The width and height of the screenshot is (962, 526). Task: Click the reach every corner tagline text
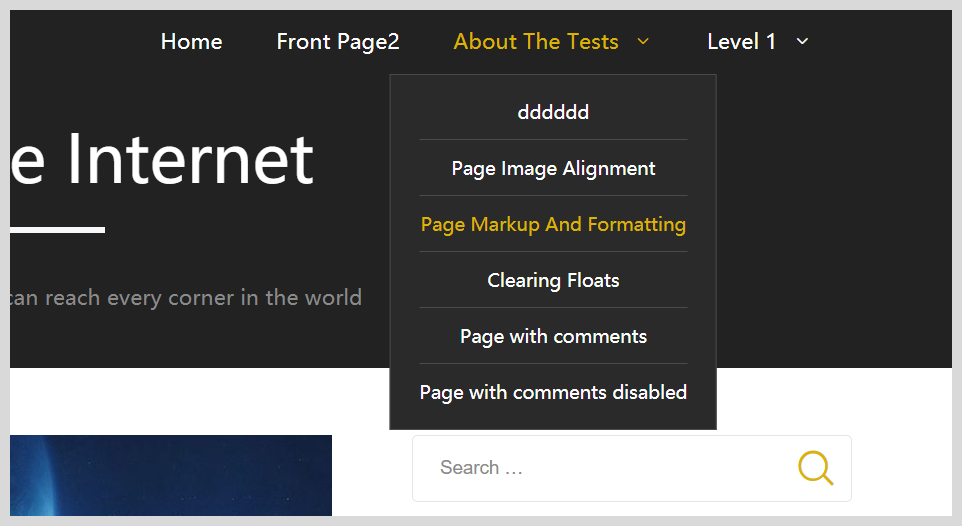(x=185, y=298)
